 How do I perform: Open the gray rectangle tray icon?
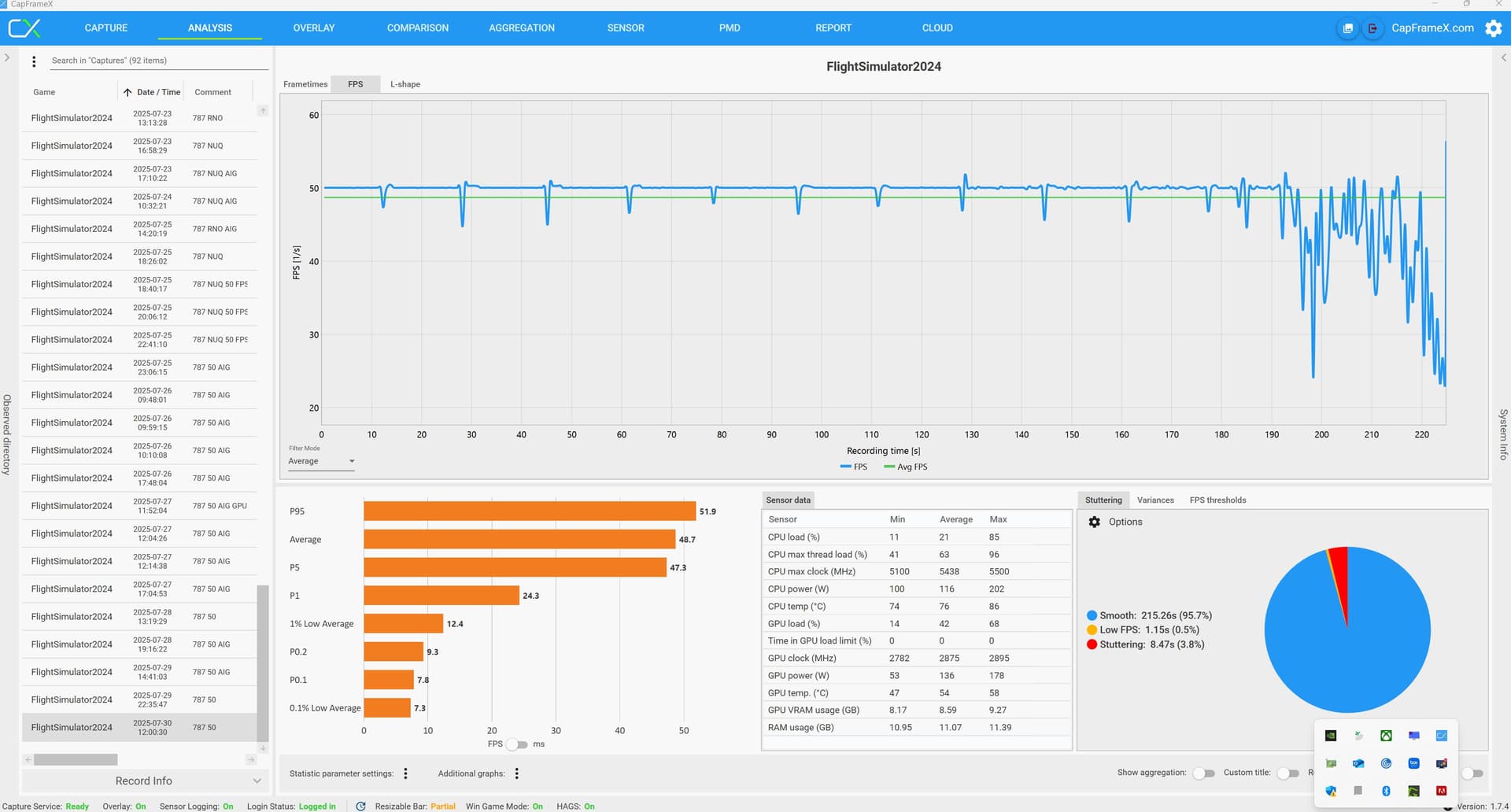pyautogui.click(x=1358, y=791)
